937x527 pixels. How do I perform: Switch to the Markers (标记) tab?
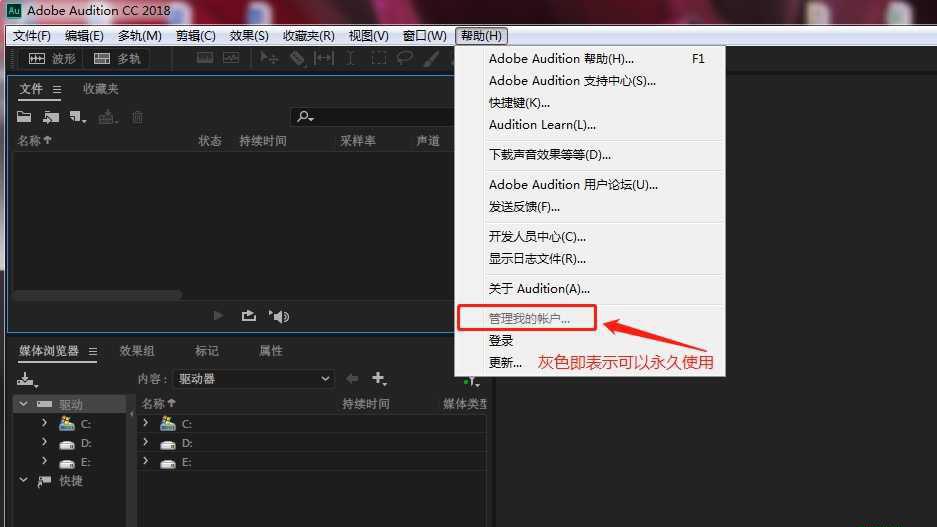(x=207, y=351)
